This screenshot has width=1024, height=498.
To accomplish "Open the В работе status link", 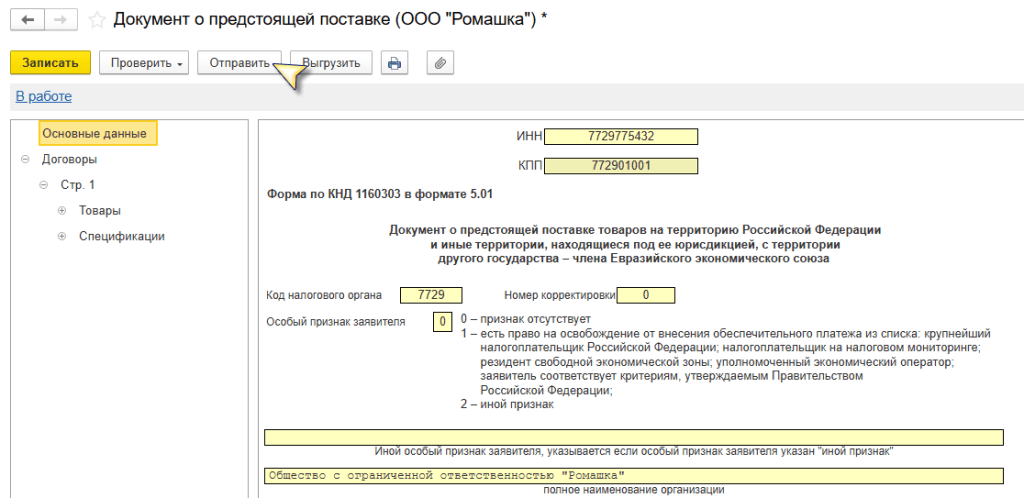I will pos(44,97).
